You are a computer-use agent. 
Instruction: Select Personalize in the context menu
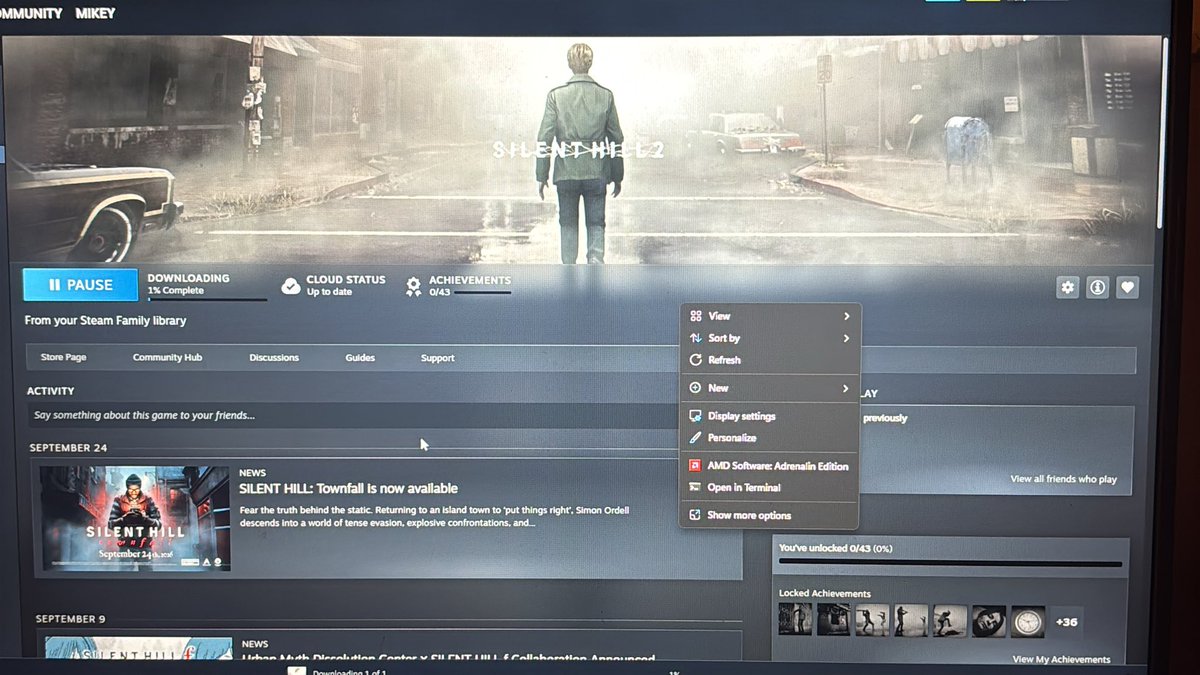tap(732, 438)
